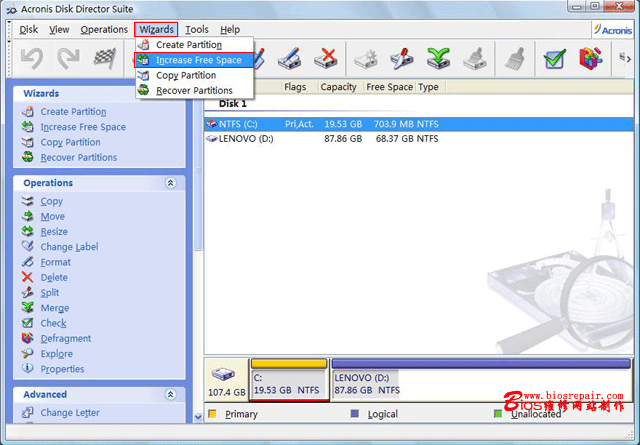Click the Change Letter icon
The width and height of the screenshot is (640, 445).
point(28,413)
